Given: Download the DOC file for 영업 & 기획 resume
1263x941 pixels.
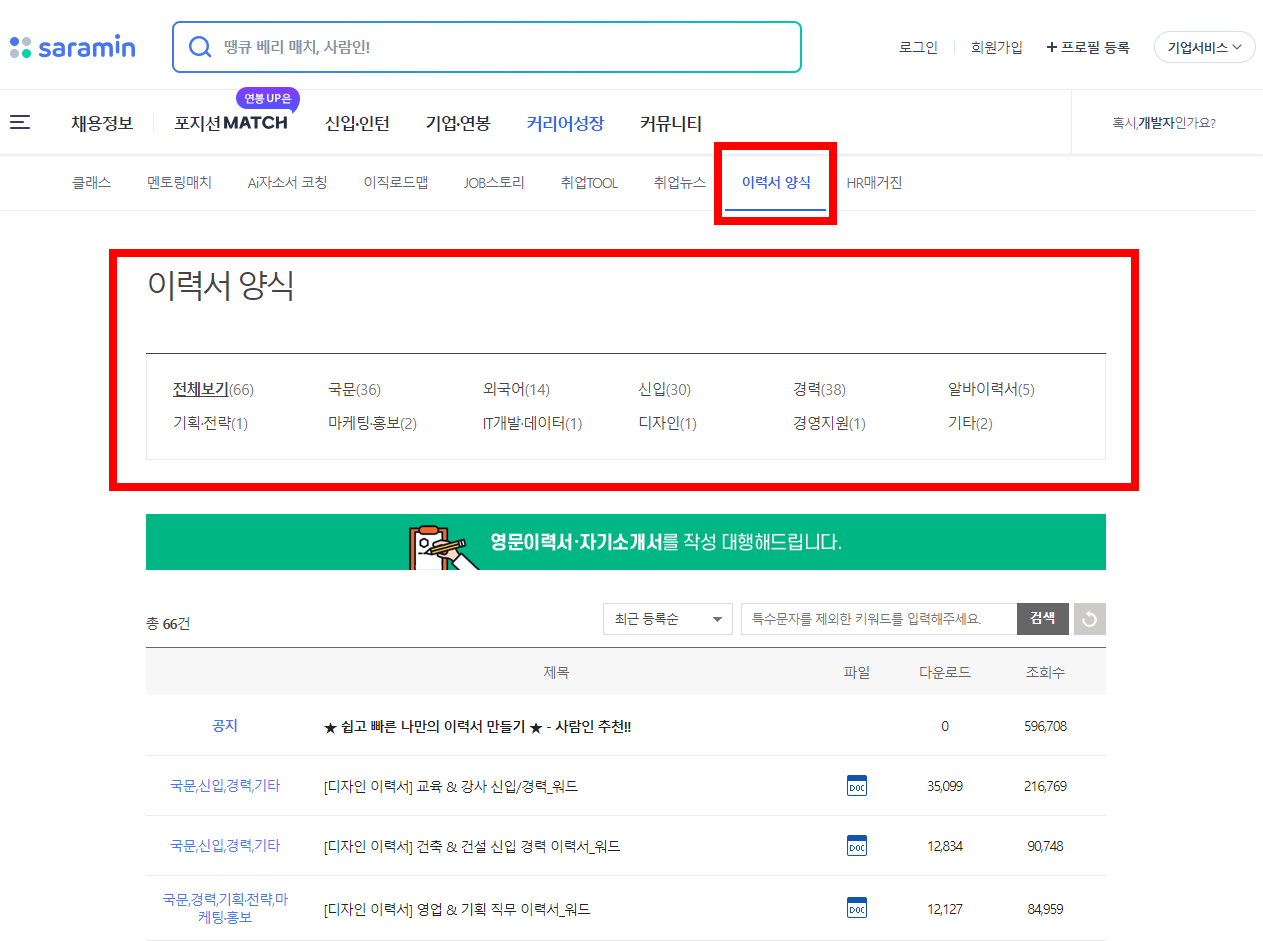Looking at the screenshot, I should coord(857,908).
